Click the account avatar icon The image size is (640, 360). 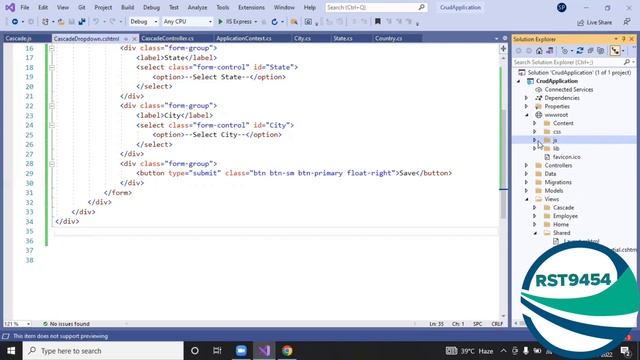[562, 7]
